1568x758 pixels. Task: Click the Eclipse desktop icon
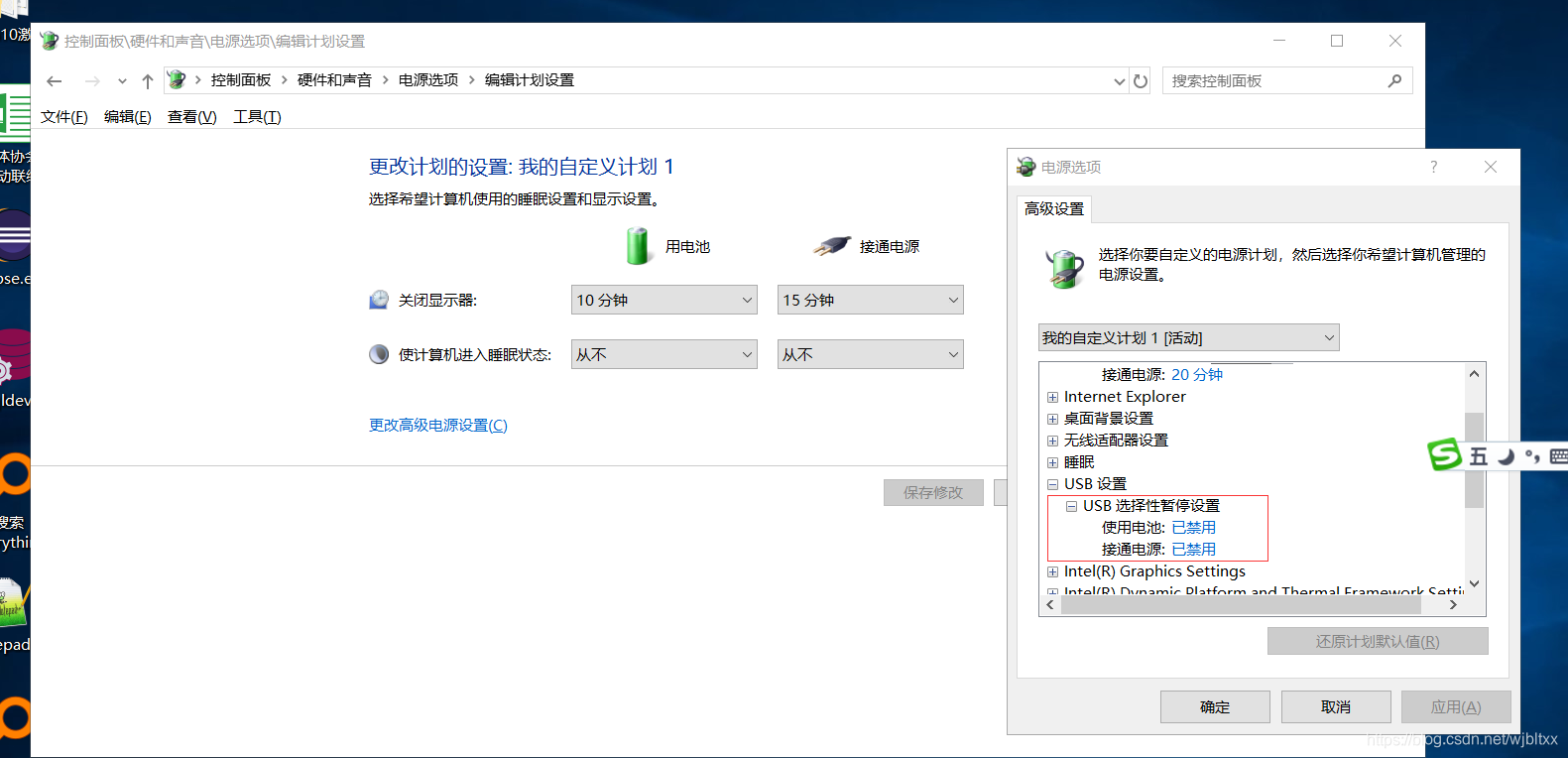(x=14, y=236)
